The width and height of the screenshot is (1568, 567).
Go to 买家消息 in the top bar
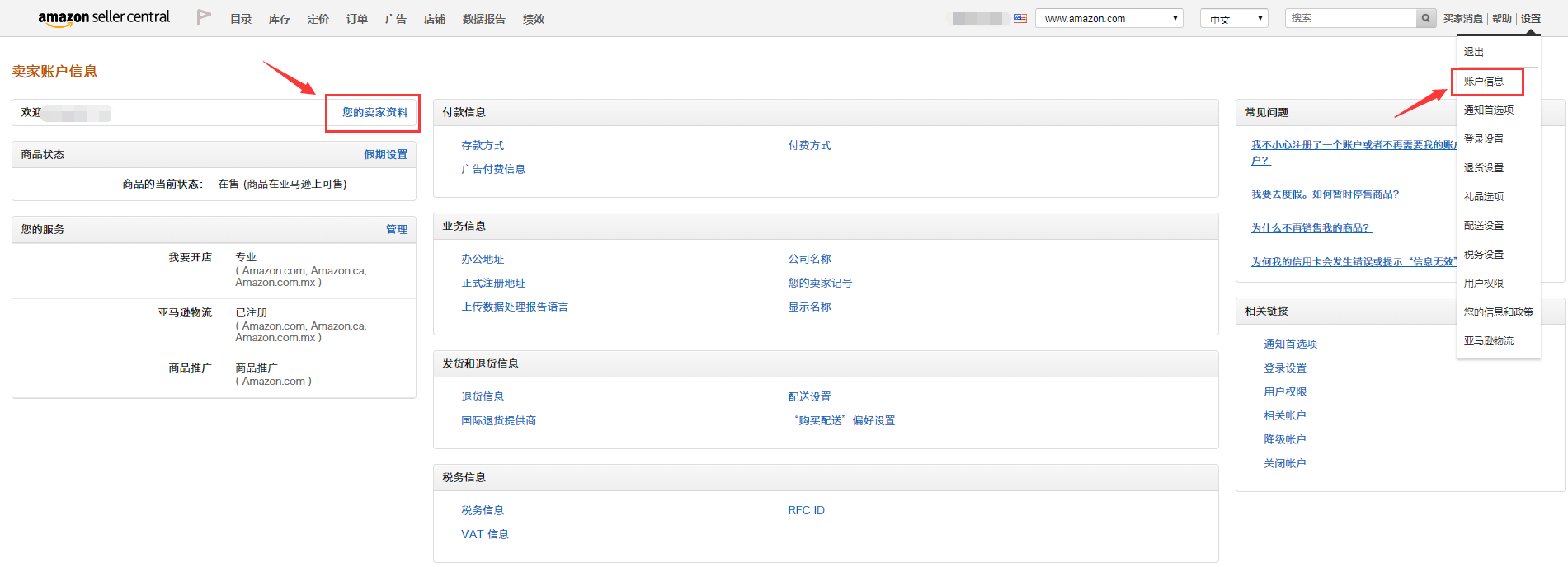pos(1463,18)
